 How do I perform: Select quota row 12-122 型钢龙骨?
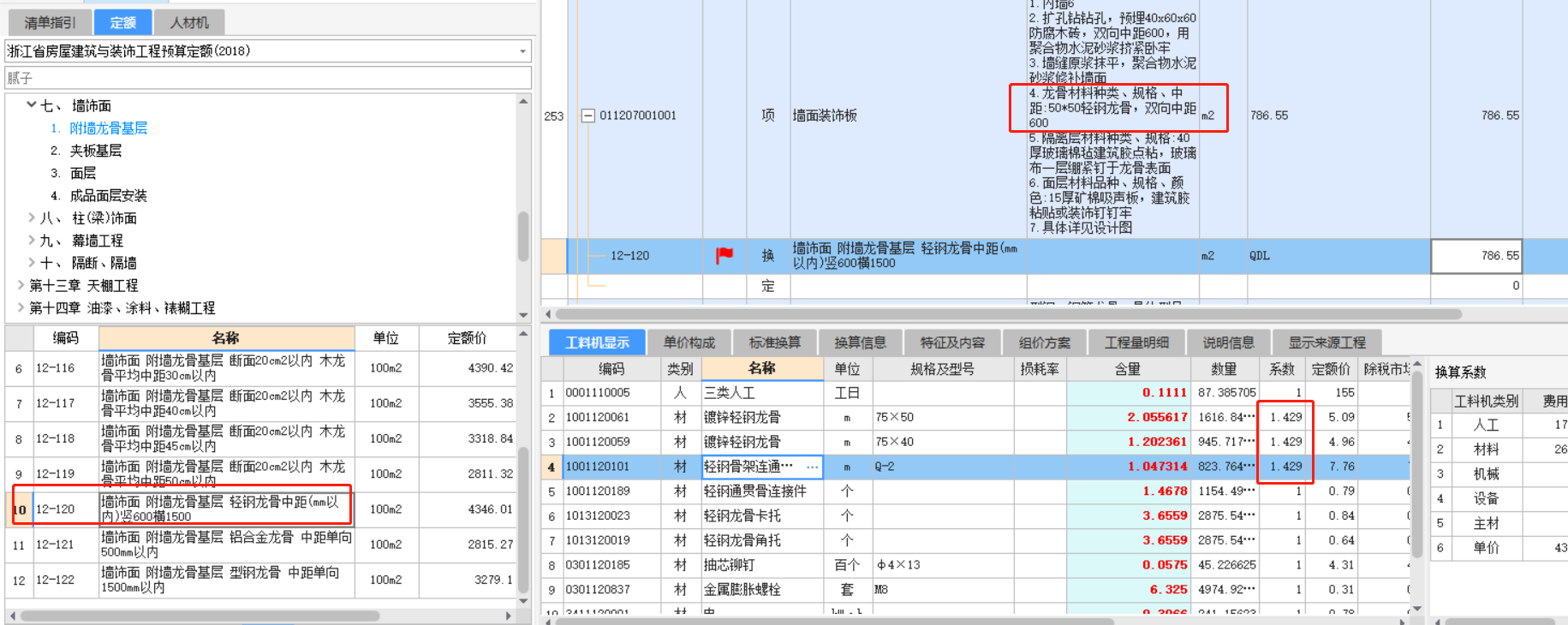(260, 580)
